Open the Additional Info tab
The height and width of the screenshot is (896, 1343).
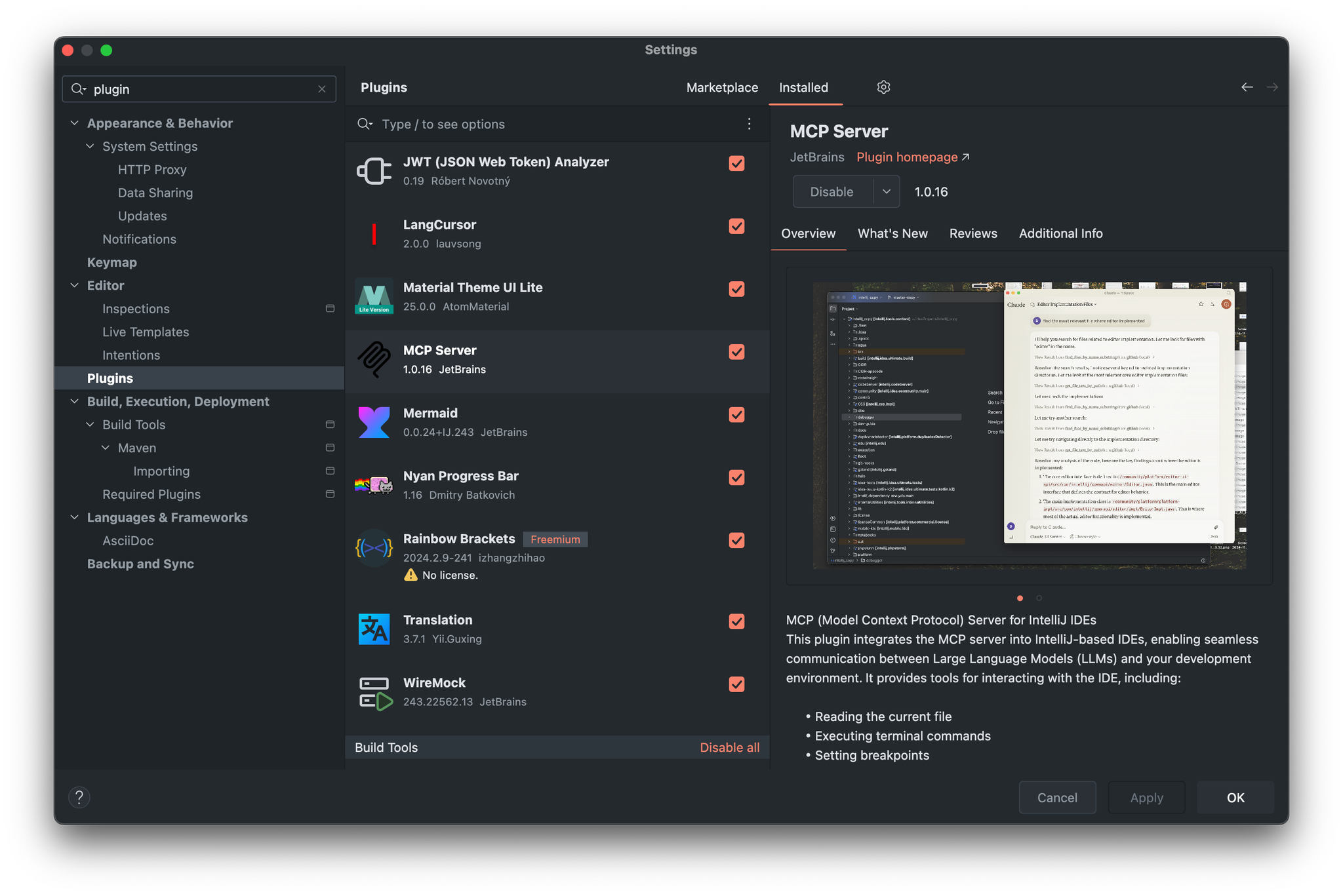pyautogui.click(x=1061, y=233)
